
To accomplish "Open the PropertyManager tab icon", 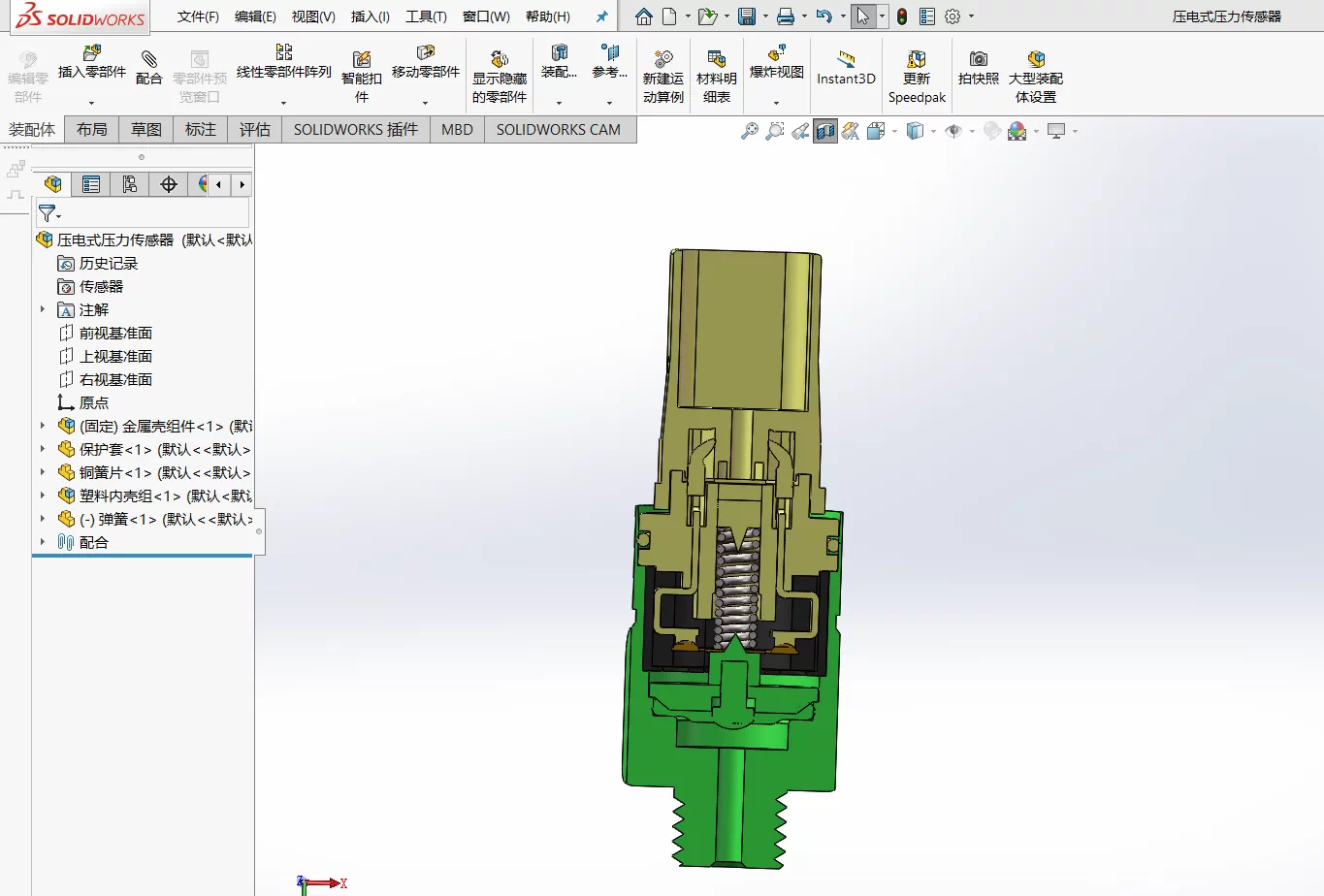I will (x=91, y=184).
